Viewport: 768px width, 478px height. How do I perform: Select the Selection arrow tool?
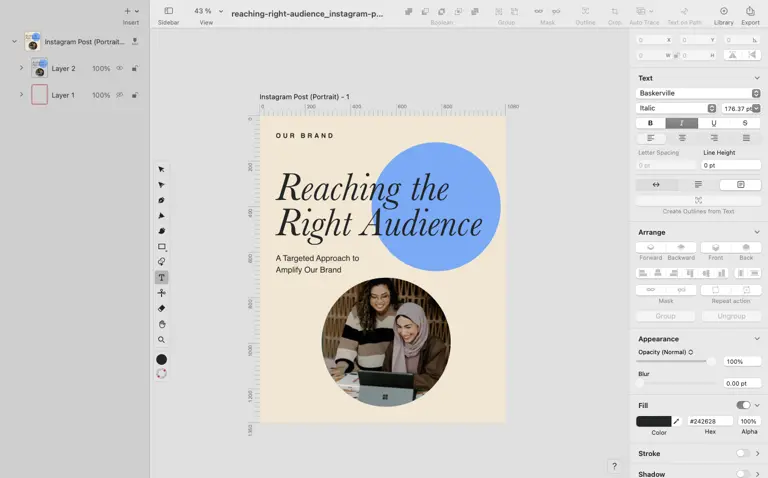pos(161,169)
